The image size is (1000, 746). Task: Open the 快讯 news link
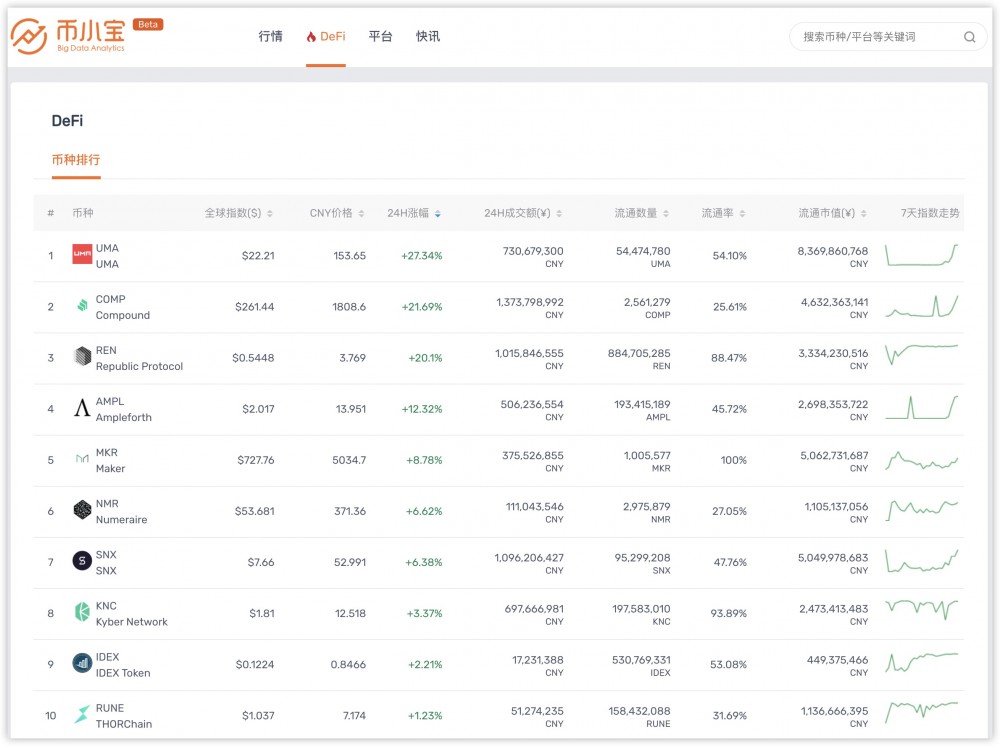click(428, 37)
